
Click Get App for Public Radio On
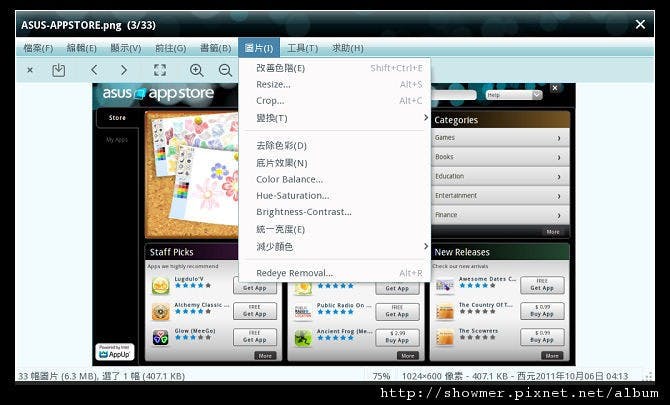point(397,311)
